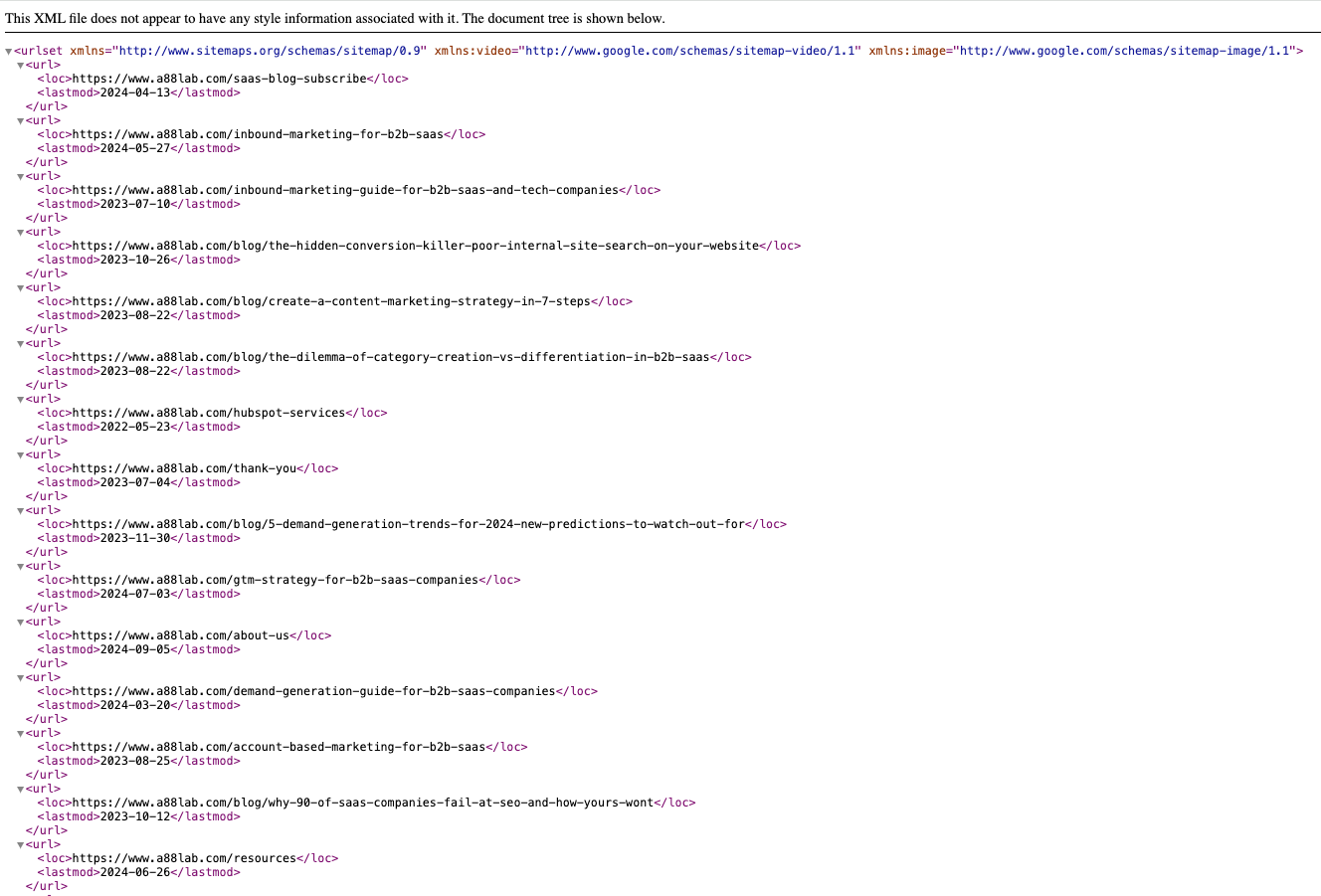Collapse url node for hidden-conversion-killer blog post
Screen dimensions: 1321x896
[x=21, y=233]
